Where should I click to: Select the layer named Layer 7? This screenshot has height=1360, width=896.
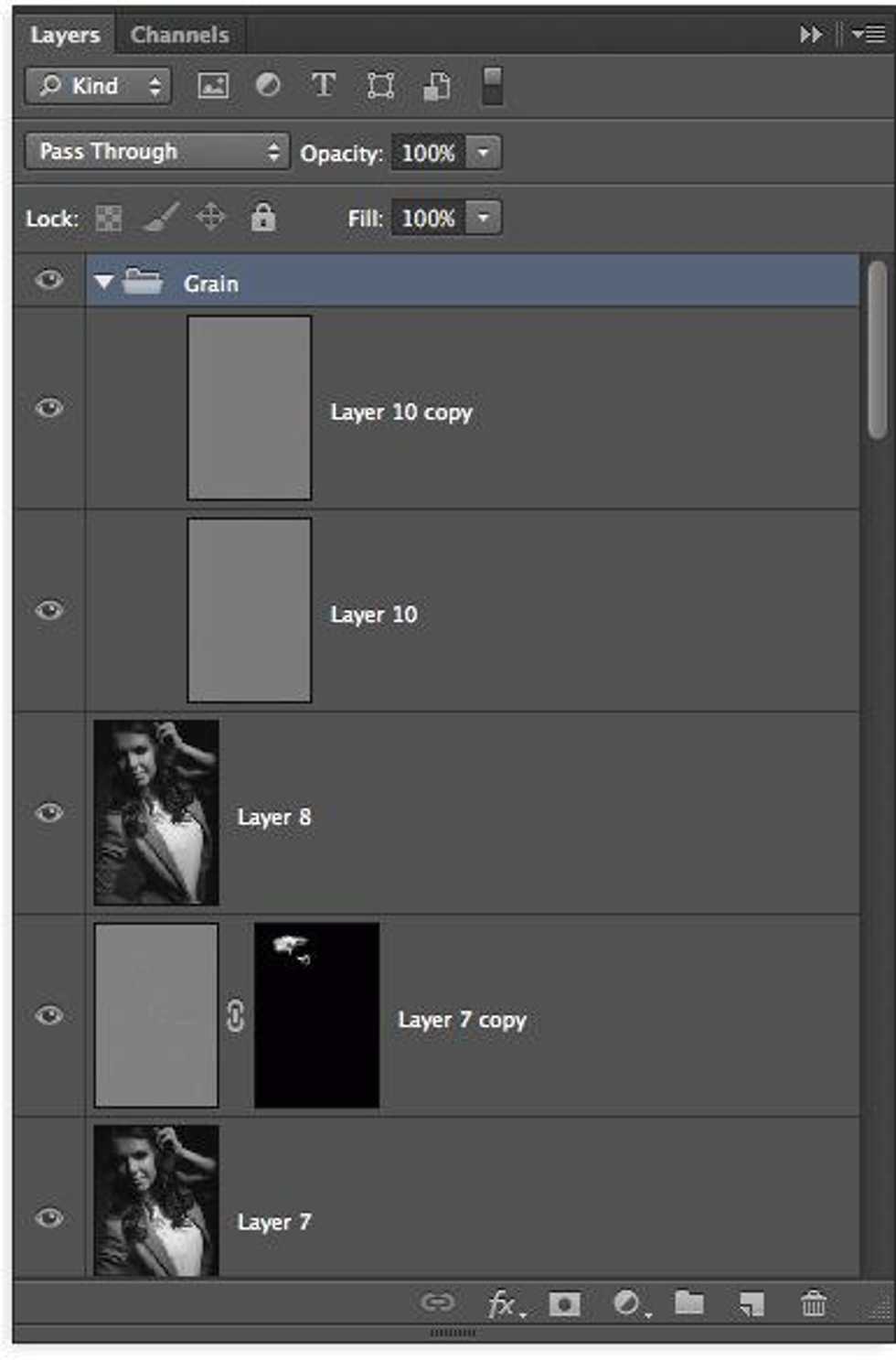click(x=274, y=1222)
